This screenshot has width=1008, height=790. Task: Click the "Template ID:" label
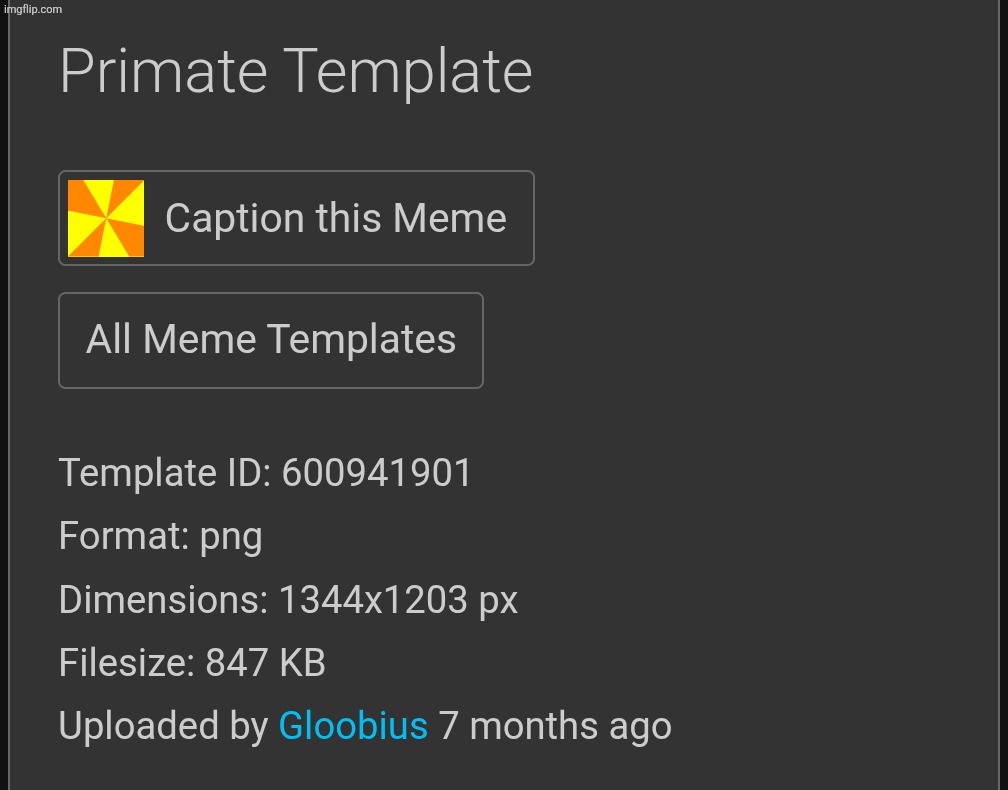click(165, 473)
